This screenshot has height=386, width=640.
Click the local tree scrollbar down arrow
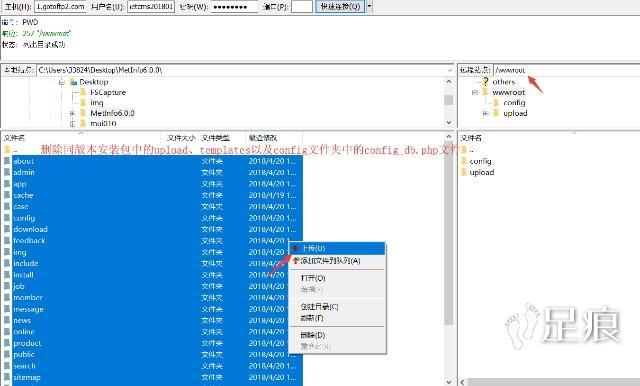449,122
